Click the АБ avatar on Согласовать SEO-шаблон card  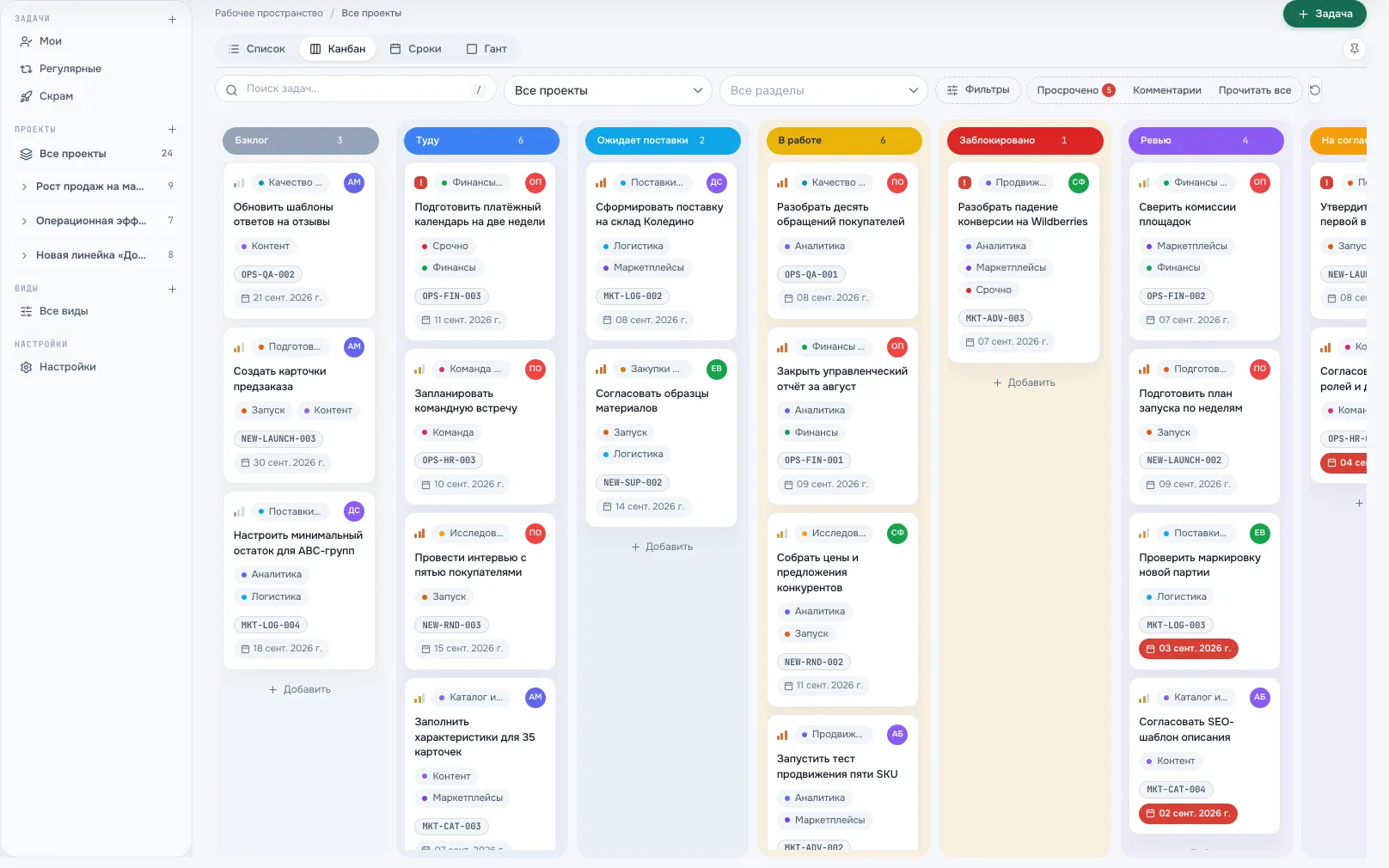(x=1260, y=698)
